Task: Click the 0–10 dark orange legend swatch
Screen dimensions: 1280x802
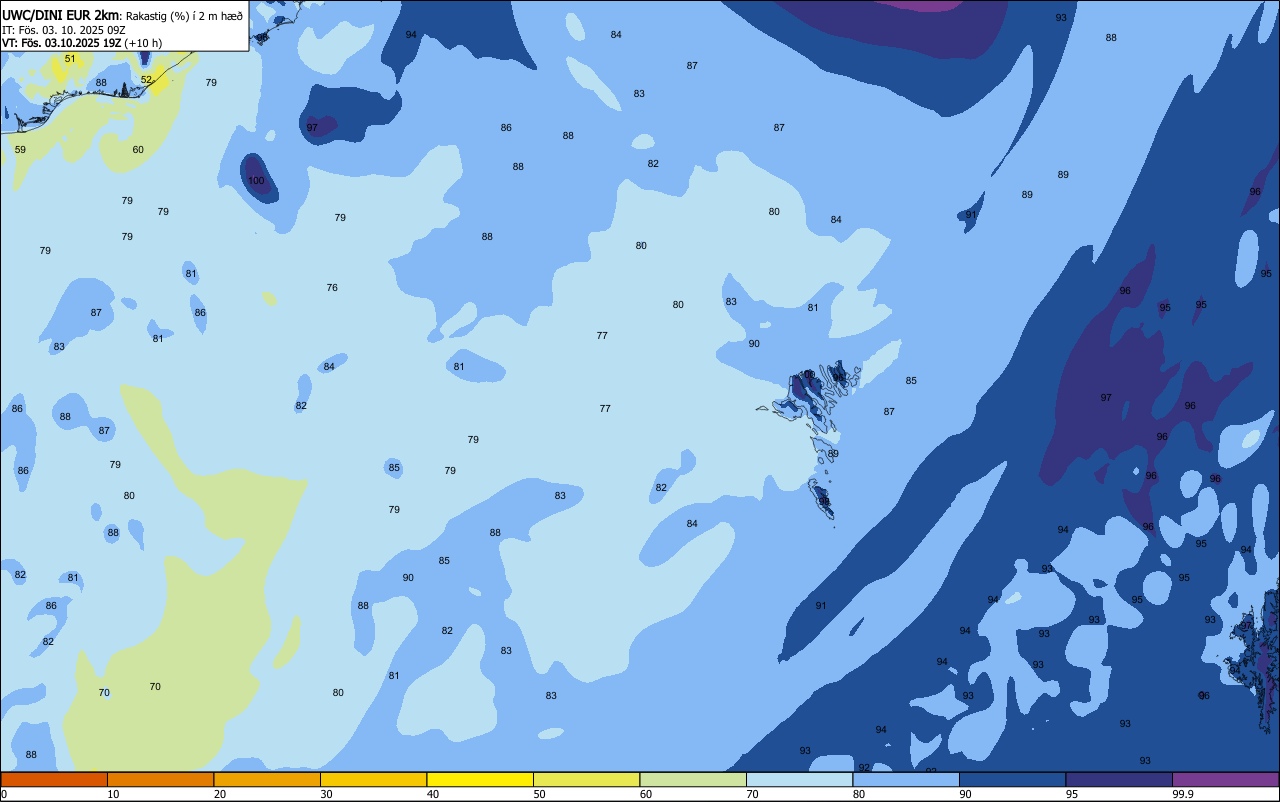Action: (54, 779)
